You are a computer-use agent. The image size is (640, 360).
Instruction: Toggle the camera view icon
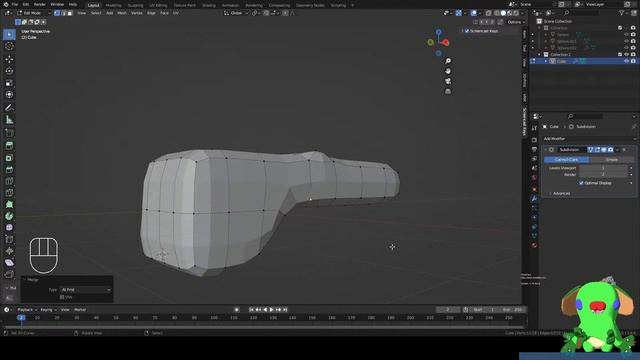tap(448, 81)
